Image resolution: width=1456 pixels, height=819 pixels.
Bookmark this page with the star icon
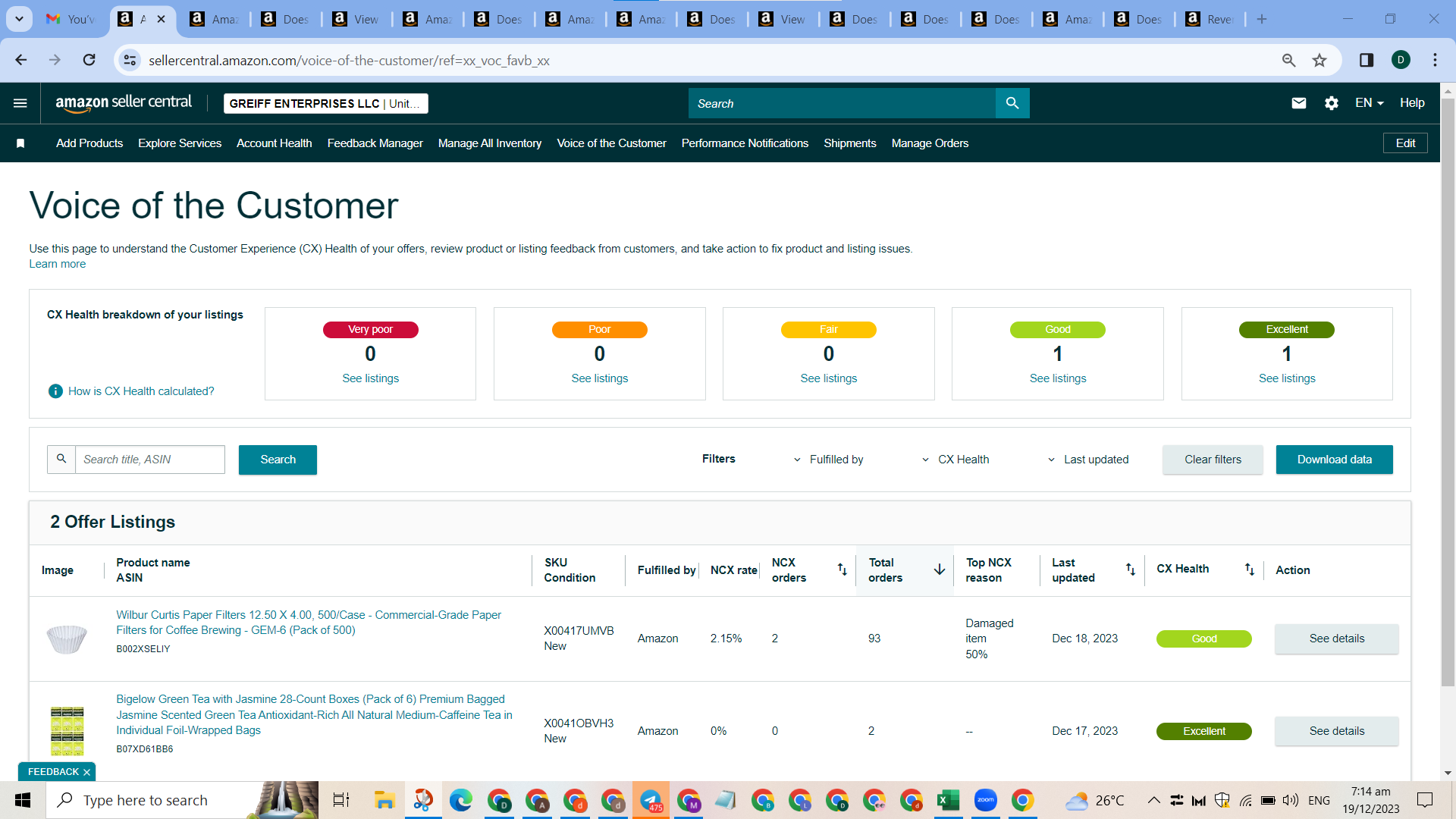click(1319, 60)
